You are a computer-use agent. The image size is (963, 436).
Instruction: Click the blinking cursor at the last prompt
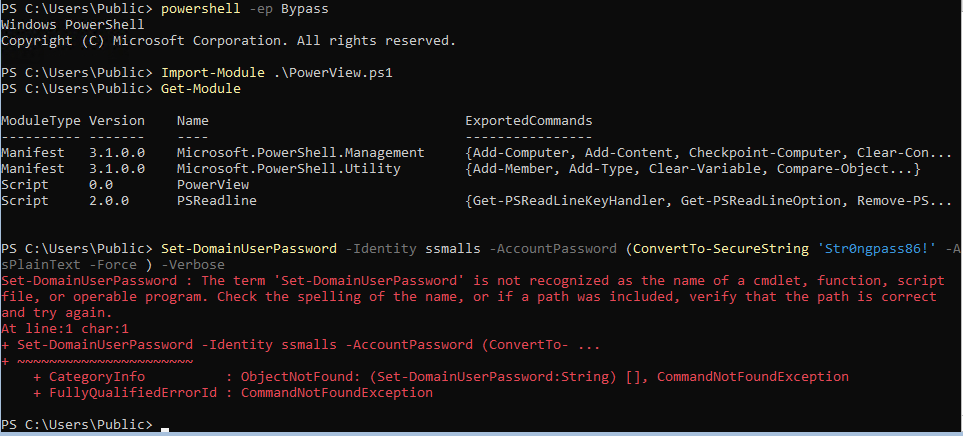[x=165, y=429]
